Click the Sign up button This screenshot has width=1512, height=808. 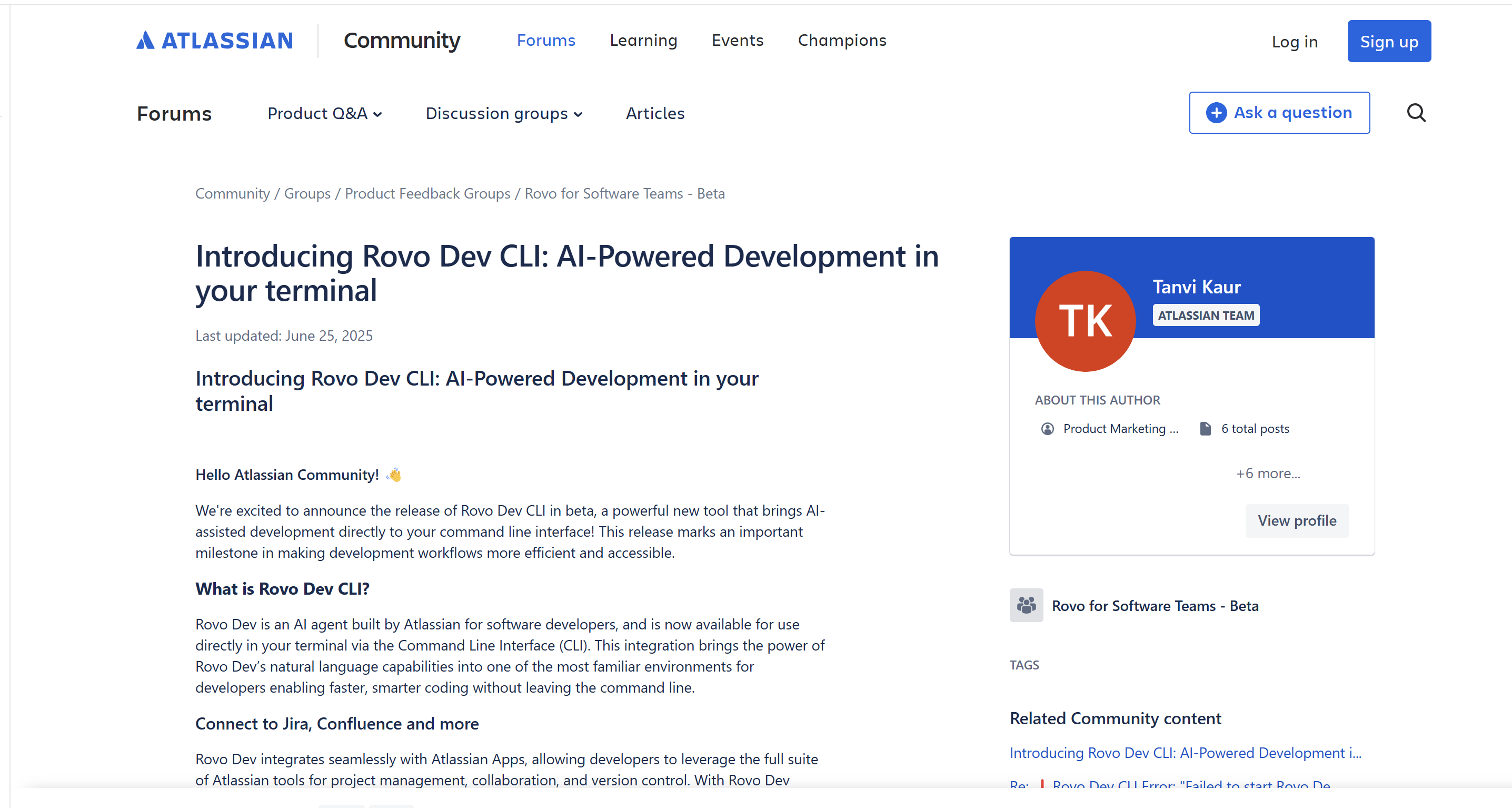click(1389, 41)
